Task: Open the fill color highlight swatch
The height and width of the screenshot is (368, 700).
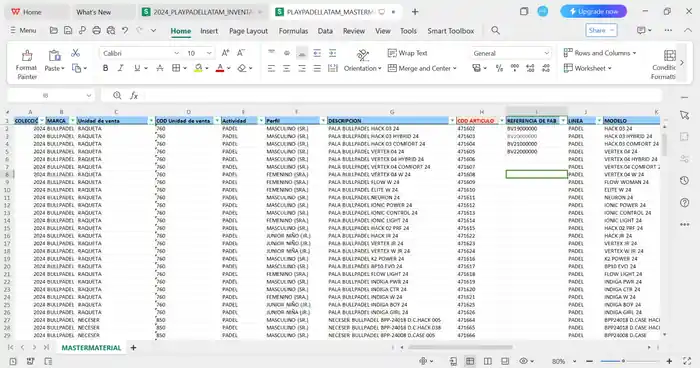Action: 198,68
